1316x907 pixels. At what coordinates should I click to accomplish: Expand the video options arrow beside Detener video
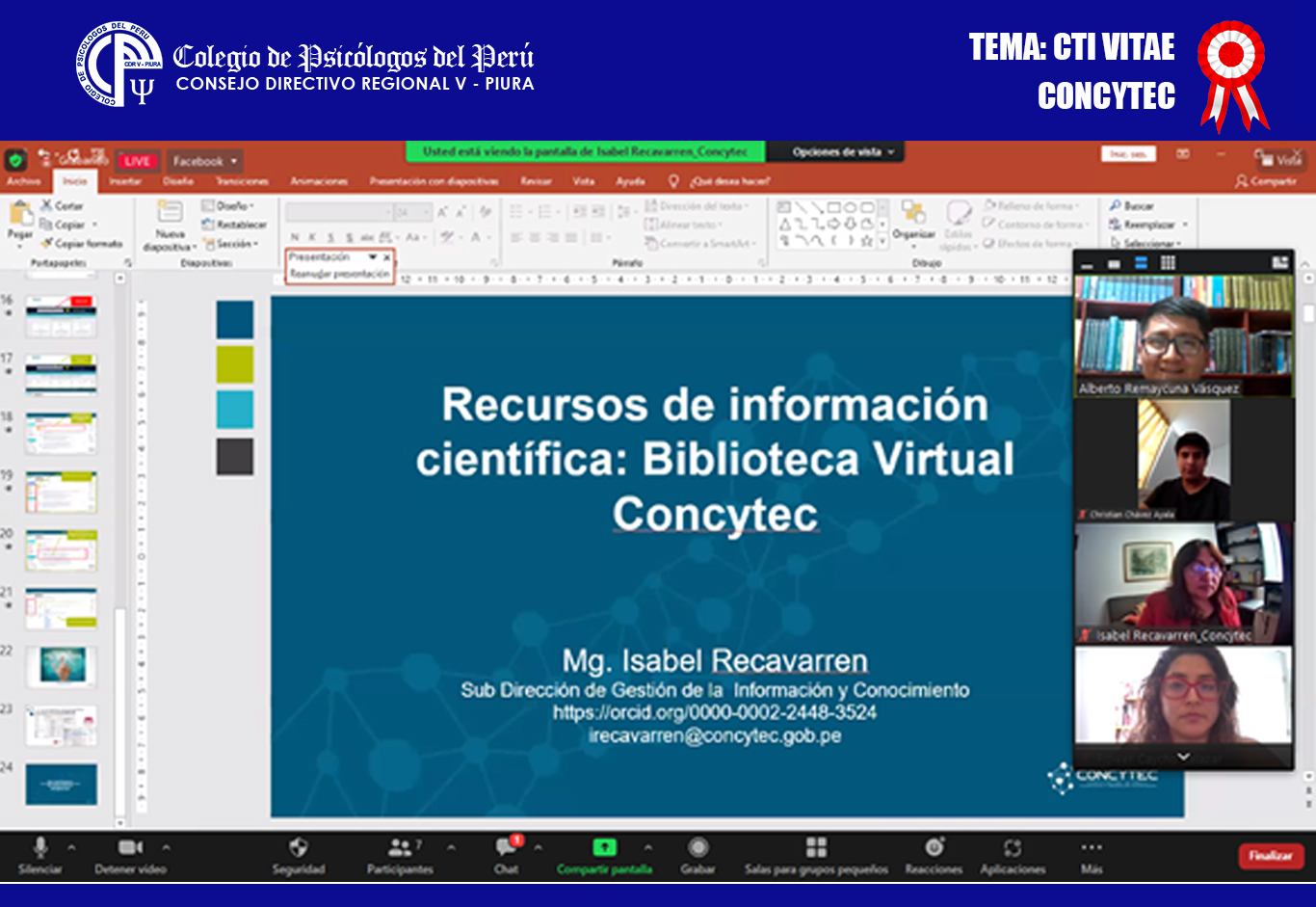point(166,847)
